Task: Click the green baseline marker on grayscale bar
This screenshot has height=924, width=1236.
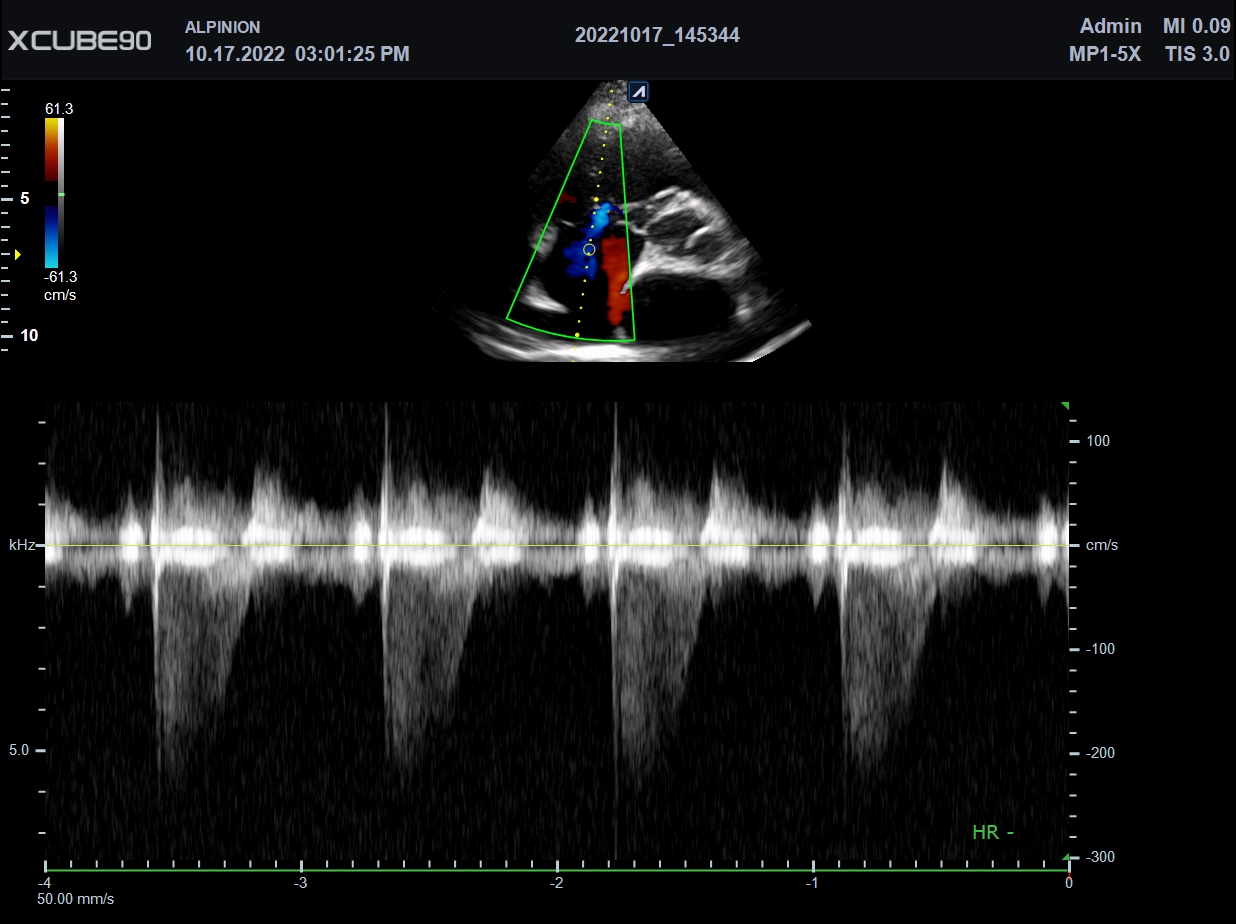Action: click(61, 194)
